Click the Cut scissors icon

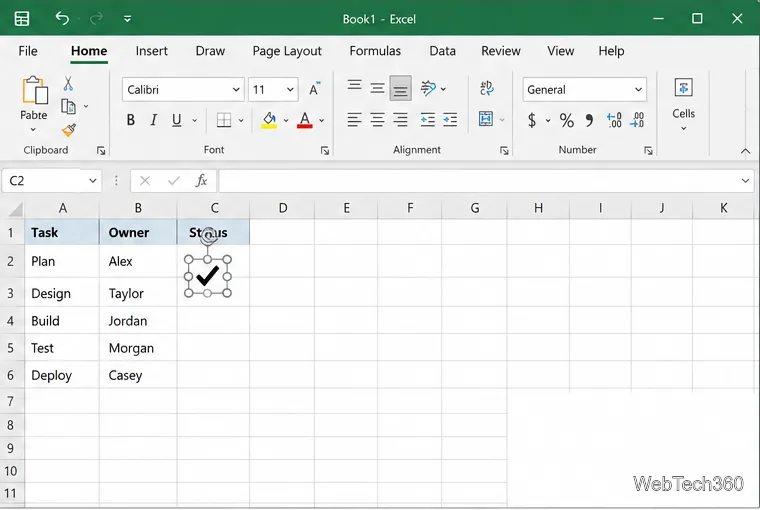coord(68,84)
